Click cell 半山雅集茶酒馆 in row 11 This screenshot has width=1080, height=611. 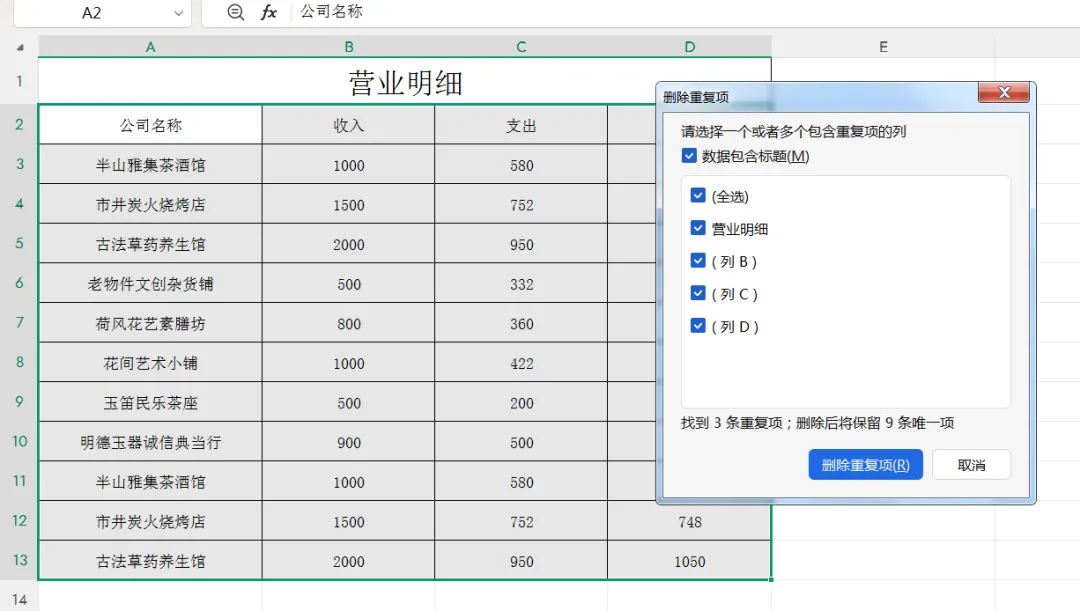[150, 482]
